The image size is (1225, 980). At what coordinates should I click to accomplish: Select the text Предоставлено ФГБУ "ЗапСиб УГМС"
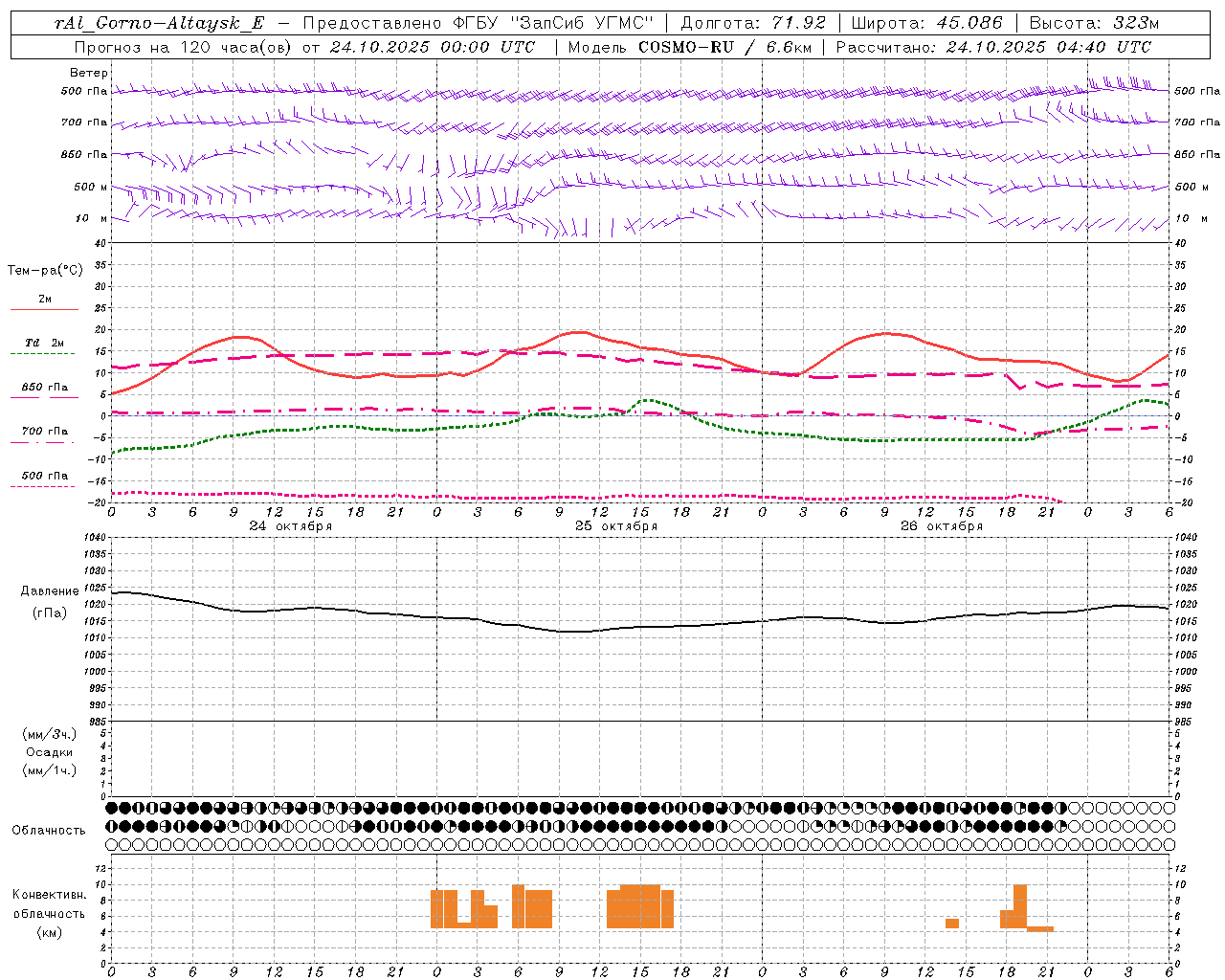click(x=478, y=24)
